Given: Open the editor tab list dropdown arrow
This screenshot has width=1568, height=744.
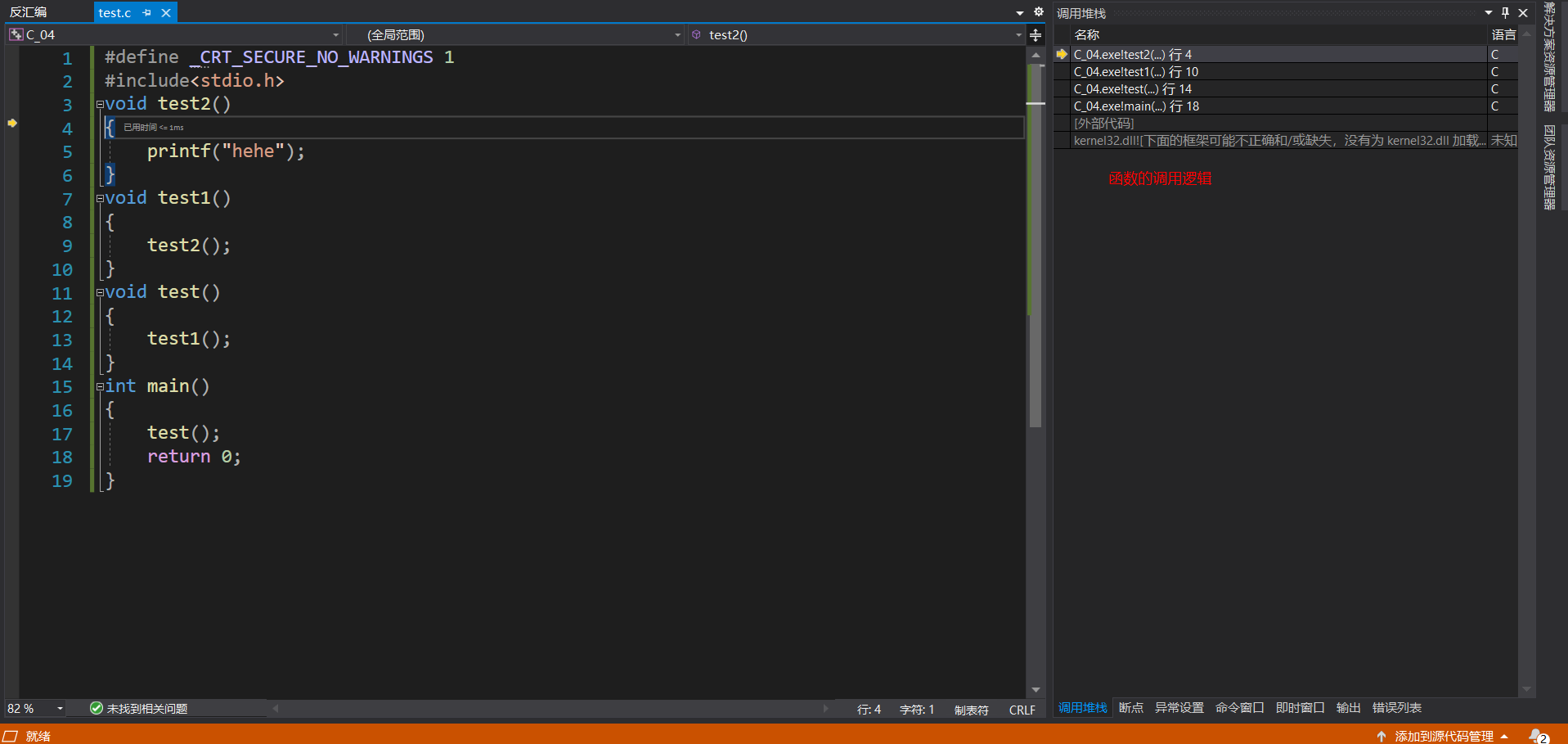Looking at the screenshot, I should (x=1020, y=13).
